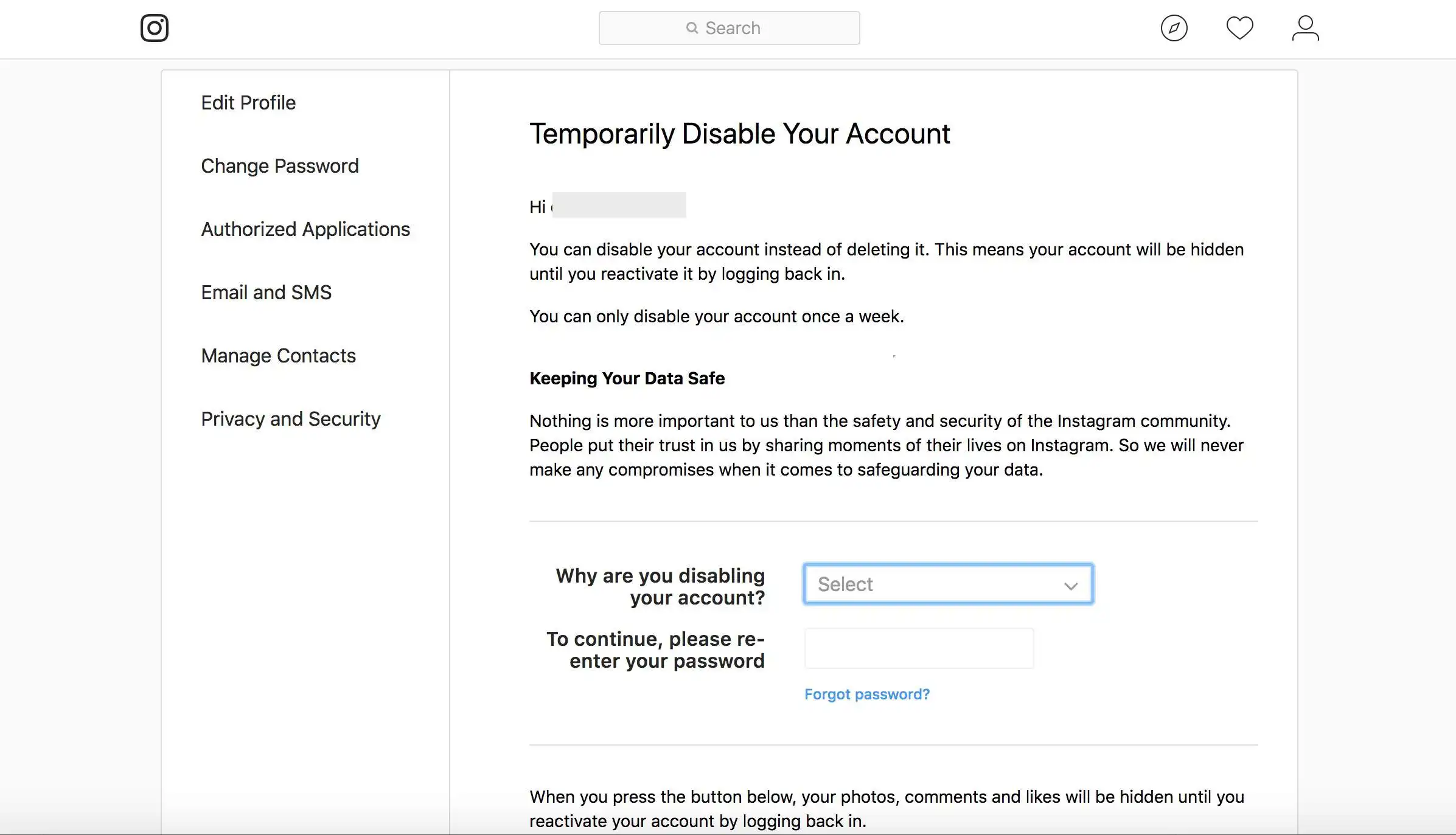Image resolution: width=1456 pixels, height=835 pixels.
Task: Navigate to Edit Profile section
Action: tap(248, 102)
